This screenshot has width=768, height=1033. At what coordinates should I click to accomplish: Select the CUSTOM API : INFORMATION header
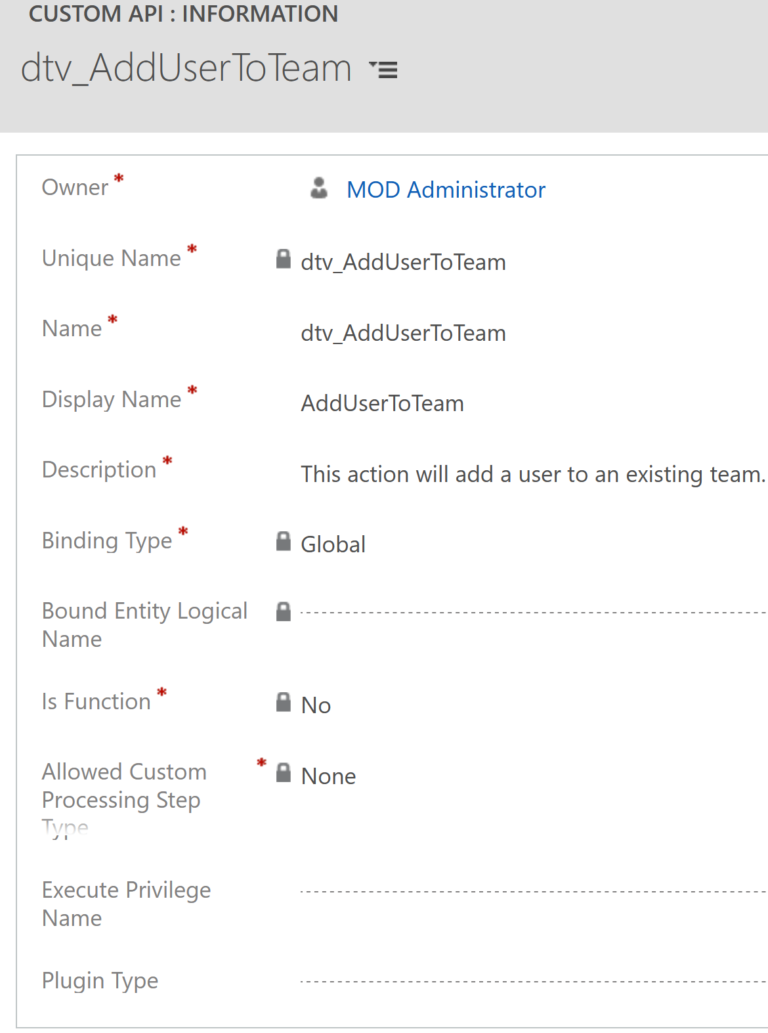pos(184,15)
